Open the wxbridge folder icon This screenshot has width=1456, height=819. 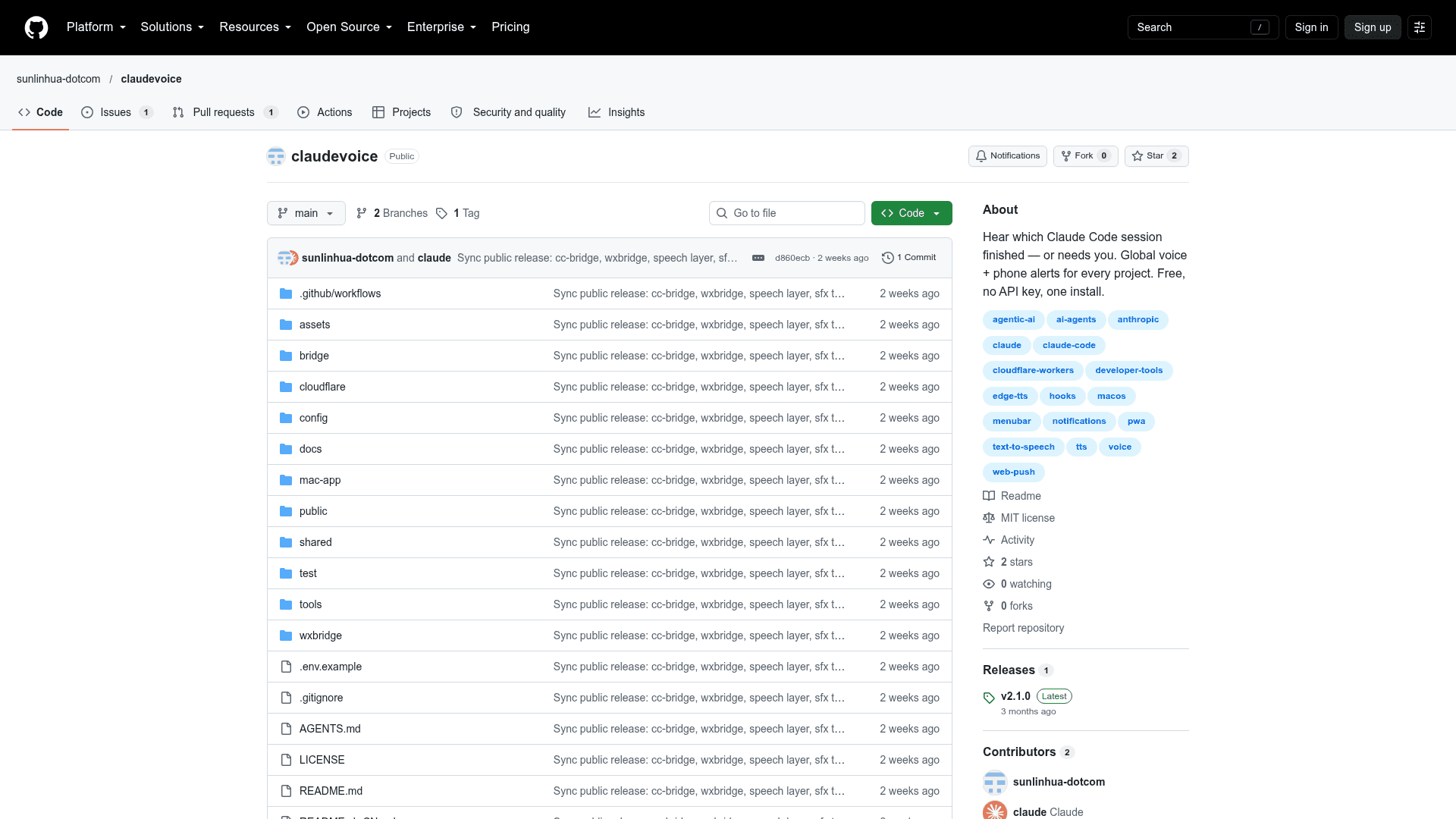tap(286, 635)
